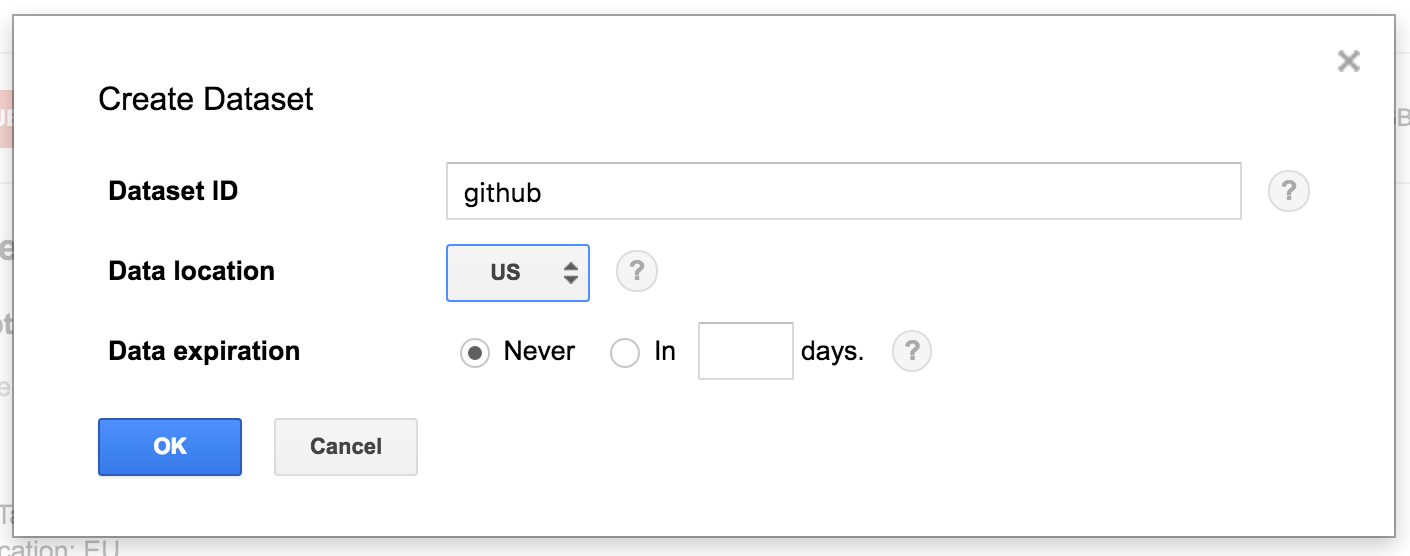Open the Data location US dropdown

click(518, 273)
